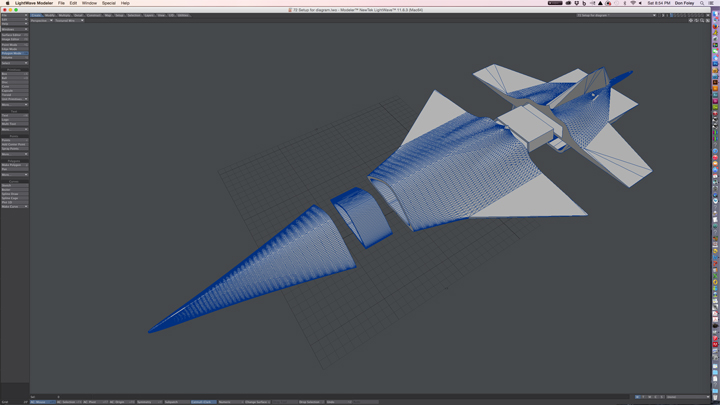Switch to Edge Mode
This screenshot has height=405, width=720.
tap(14, 49)
